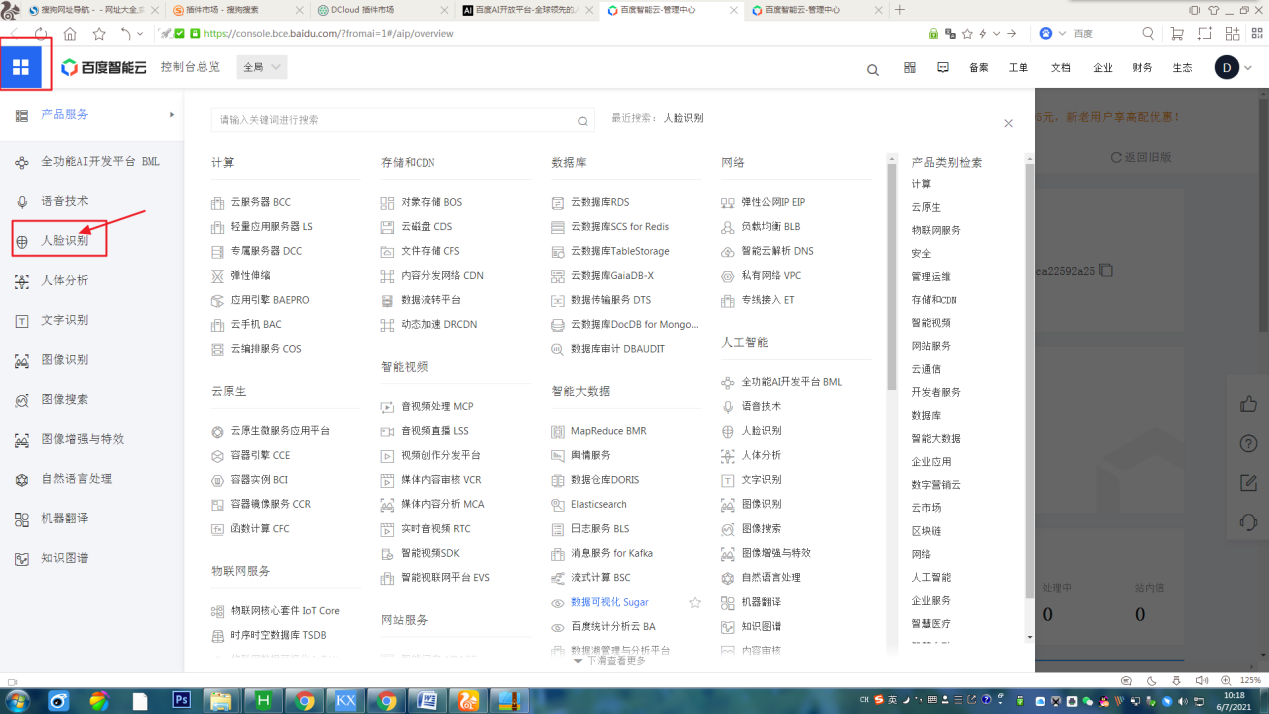Viewport: 1269px width, 714px height.
Task: Click the help question mark icon on right
Action: tap(1247, 443)
